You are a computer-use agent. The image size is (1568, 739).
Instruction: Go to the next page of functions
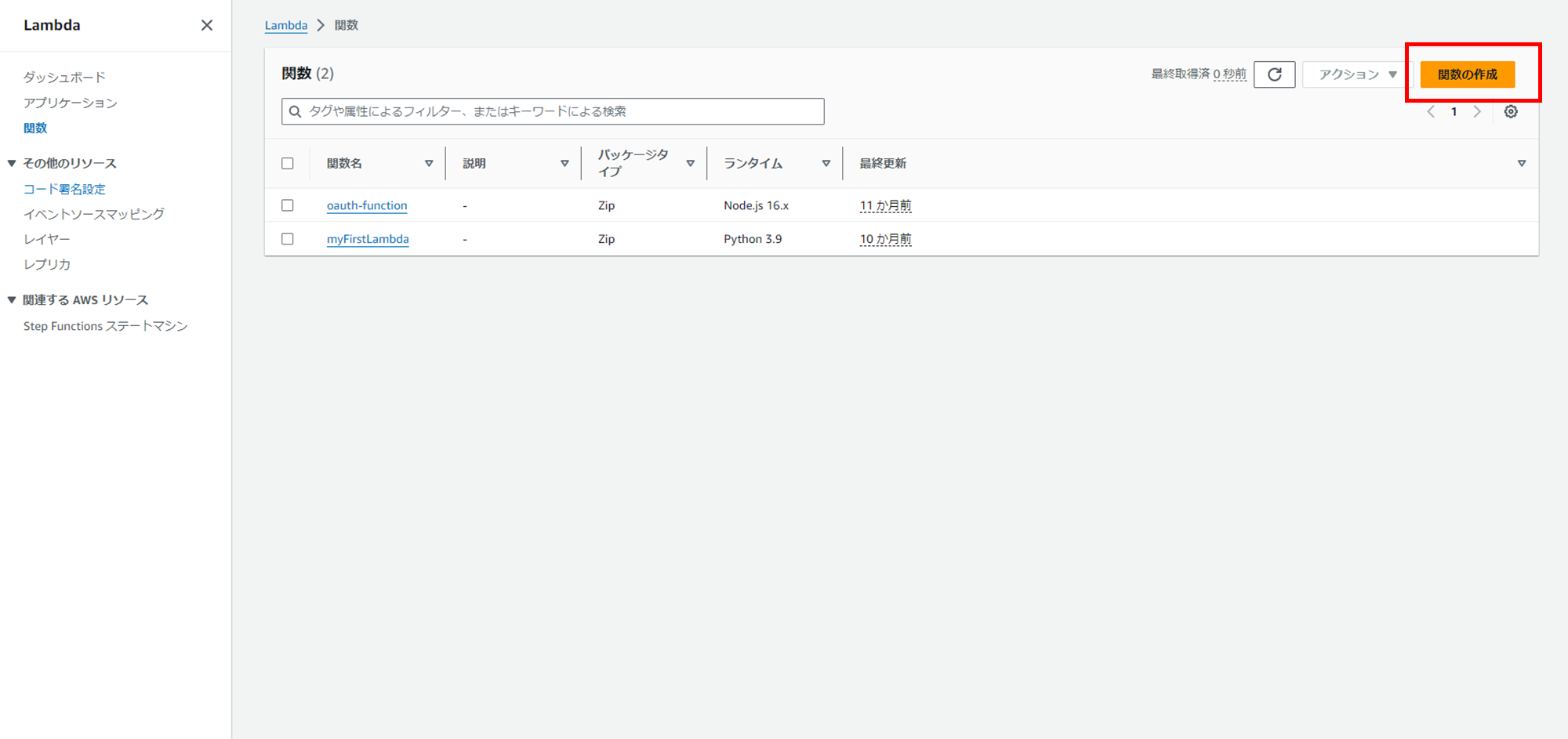coord(1477,111)
